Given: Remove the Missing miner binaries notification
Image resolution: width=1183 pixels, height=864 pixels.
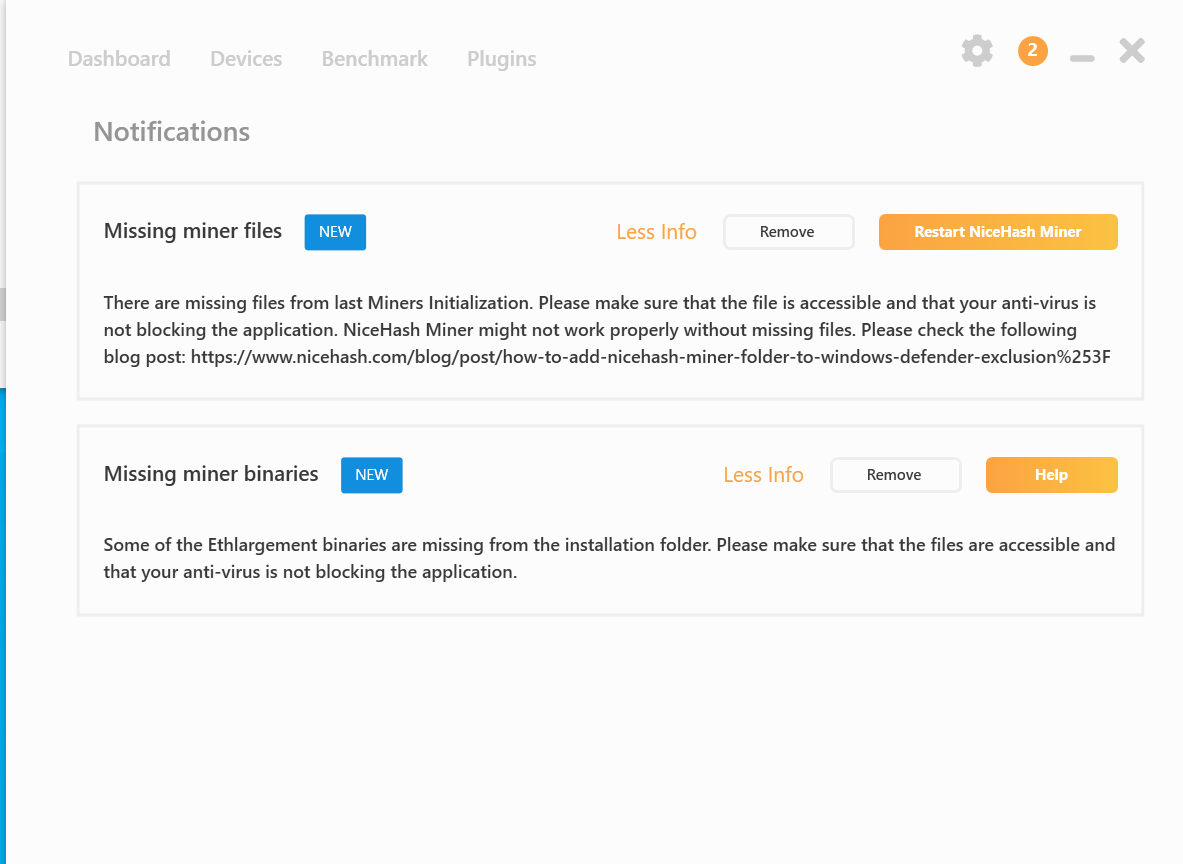Looking at the screenshot, I should tap(896, 475).
